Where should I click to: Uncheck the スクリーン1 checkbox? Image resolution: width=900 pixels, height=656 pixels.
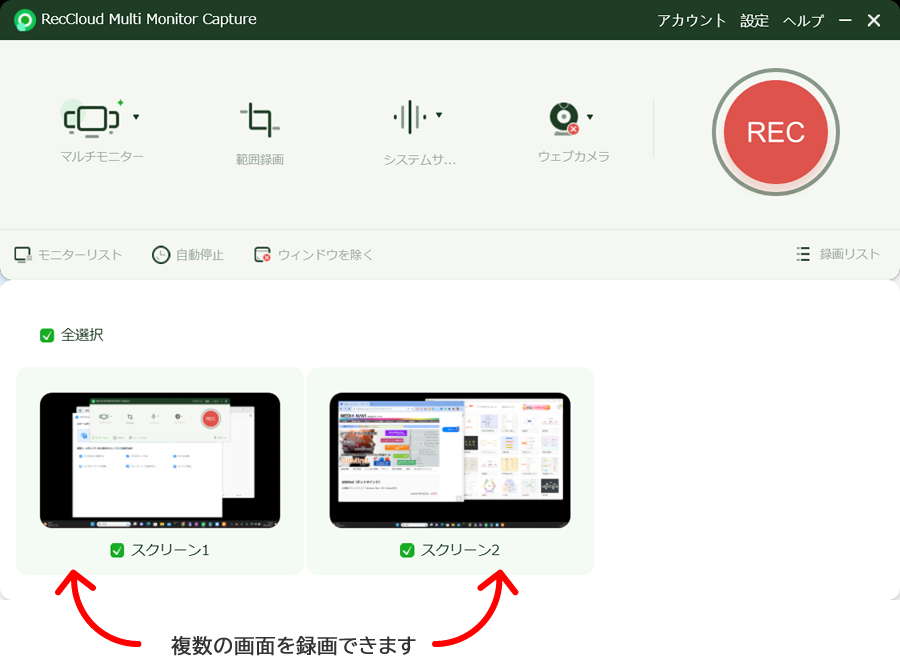pyautogui.click(x=117, y=550)
